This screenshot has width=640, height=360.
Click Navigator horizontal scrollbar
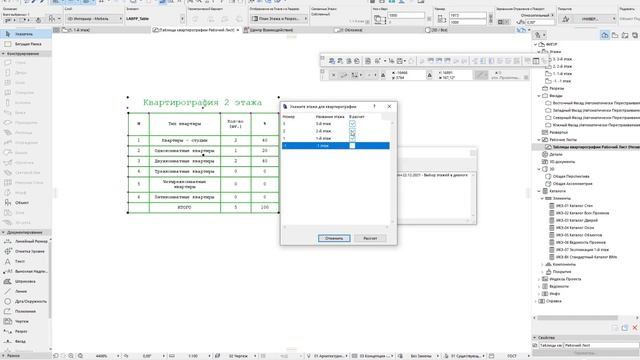pos(577,318)
